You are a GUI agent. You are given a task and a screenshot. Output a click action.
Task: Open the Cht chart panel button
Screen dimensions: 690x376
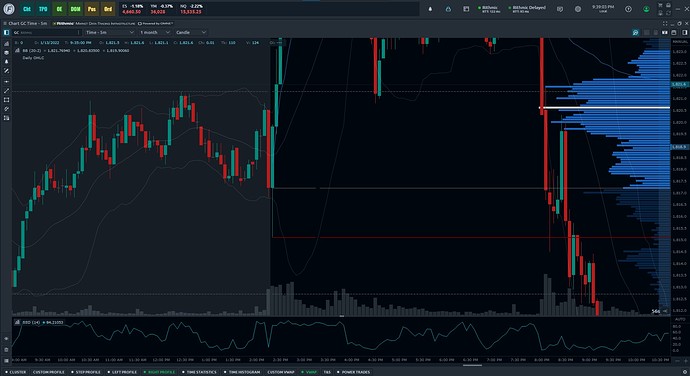26,9
